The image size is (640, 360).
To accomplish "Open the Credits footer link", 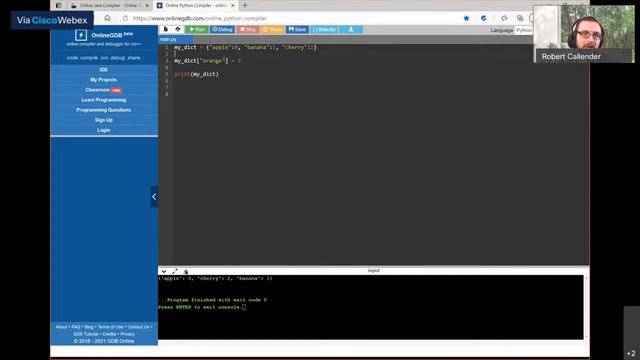I will (109, 334).
